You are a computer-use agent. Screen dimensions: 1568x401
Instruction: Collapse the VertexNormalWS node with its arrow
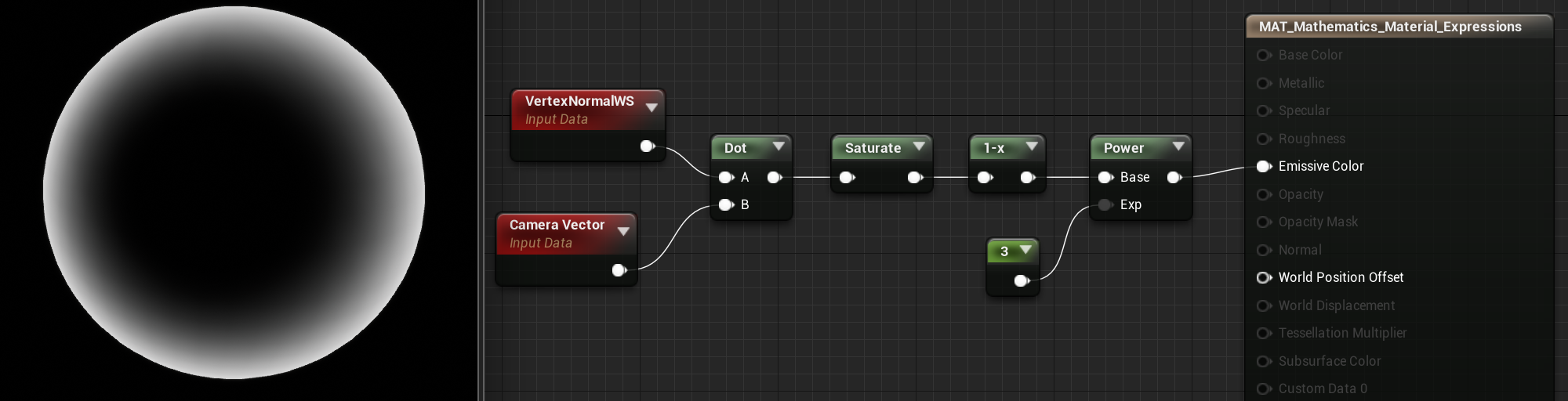pyautogui.click(x=652, y=107)
